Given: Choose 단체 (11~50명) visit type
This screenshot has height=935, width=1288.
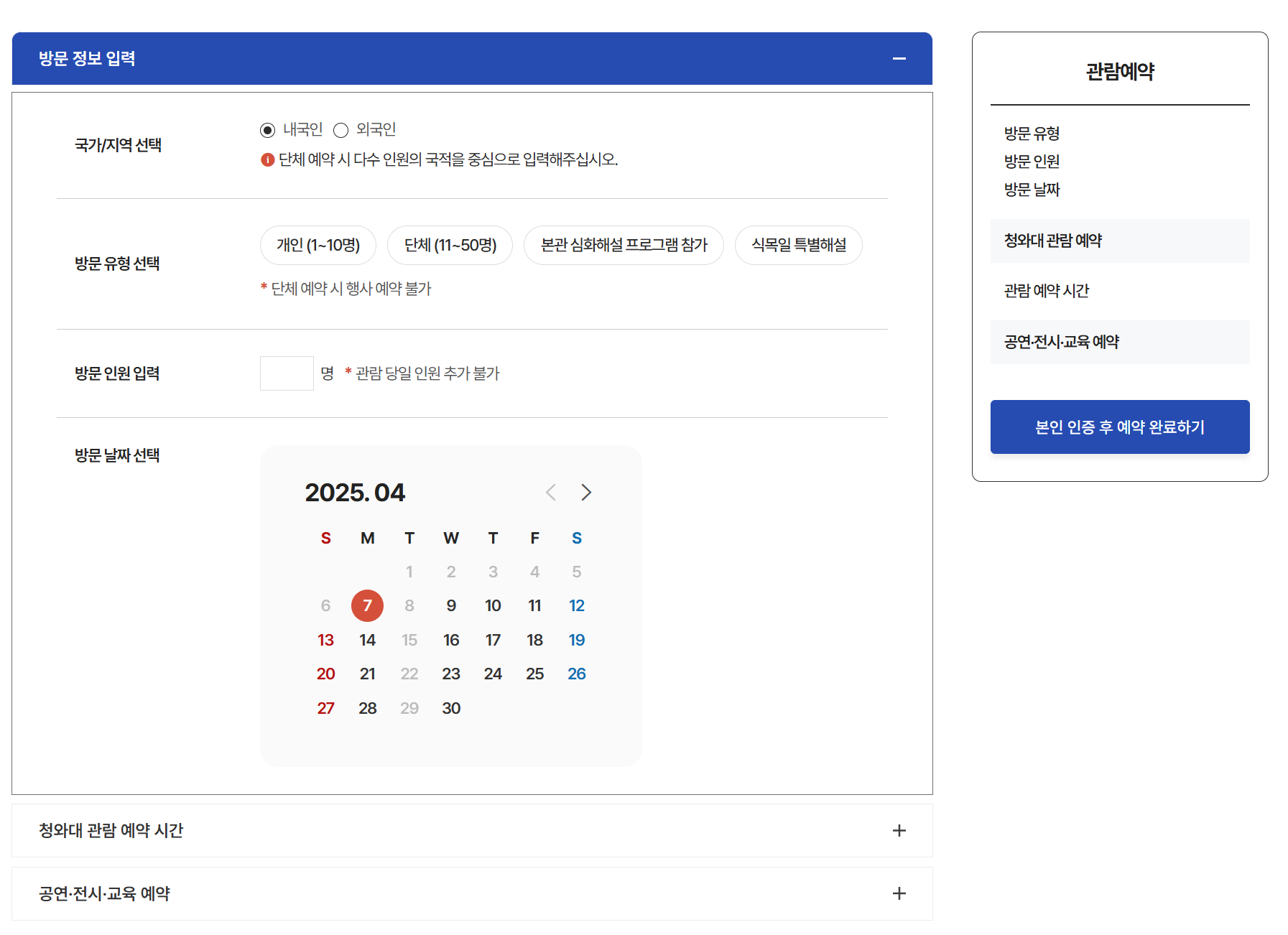Looking at the screenshot, I should (x=450, y=245).
